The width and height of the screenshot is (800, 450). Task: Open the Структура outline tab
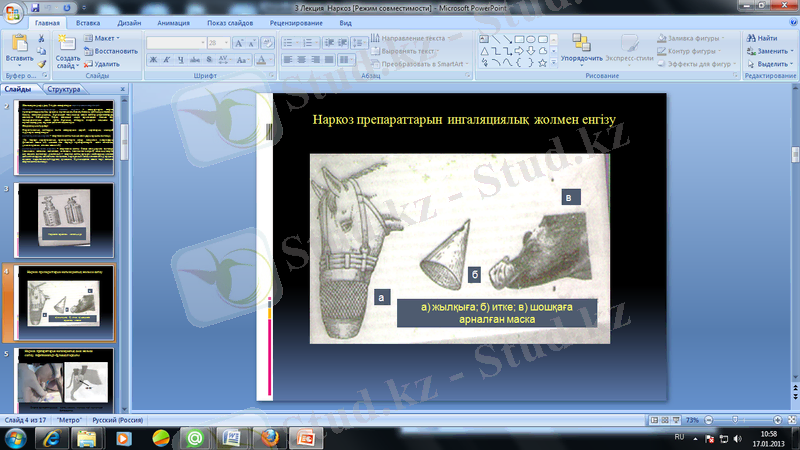coord(62,90)
